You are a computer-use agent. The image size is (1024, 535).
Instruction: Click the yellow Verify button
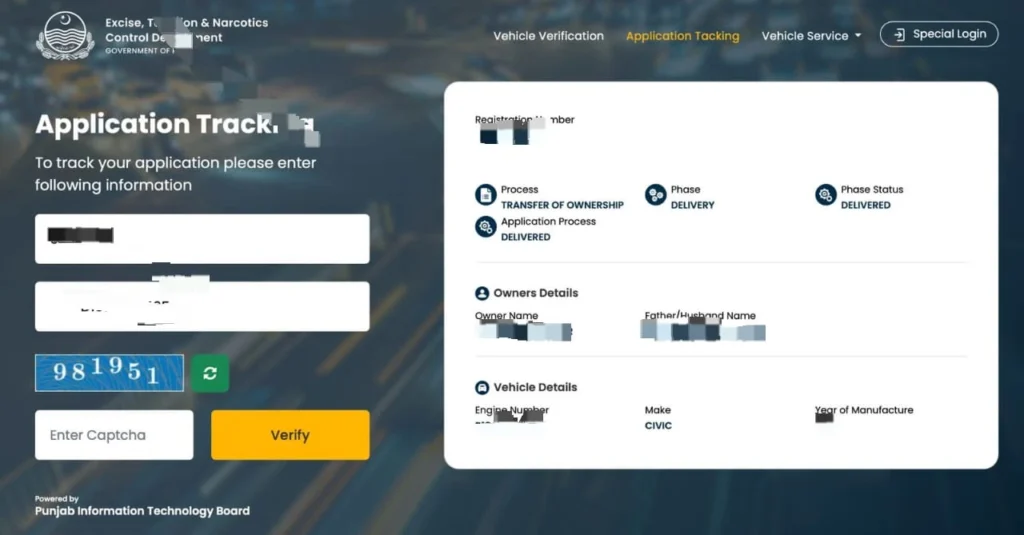pyautogui.click(x=290, y=435)
